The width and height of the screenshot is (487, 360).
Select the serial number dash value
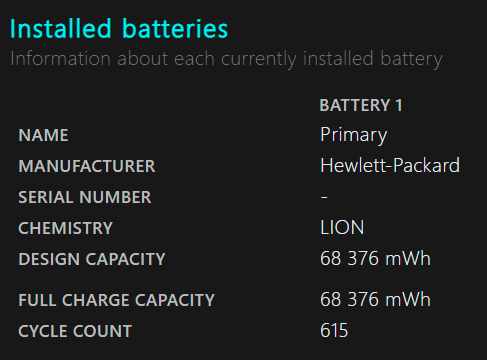point(324,197)
